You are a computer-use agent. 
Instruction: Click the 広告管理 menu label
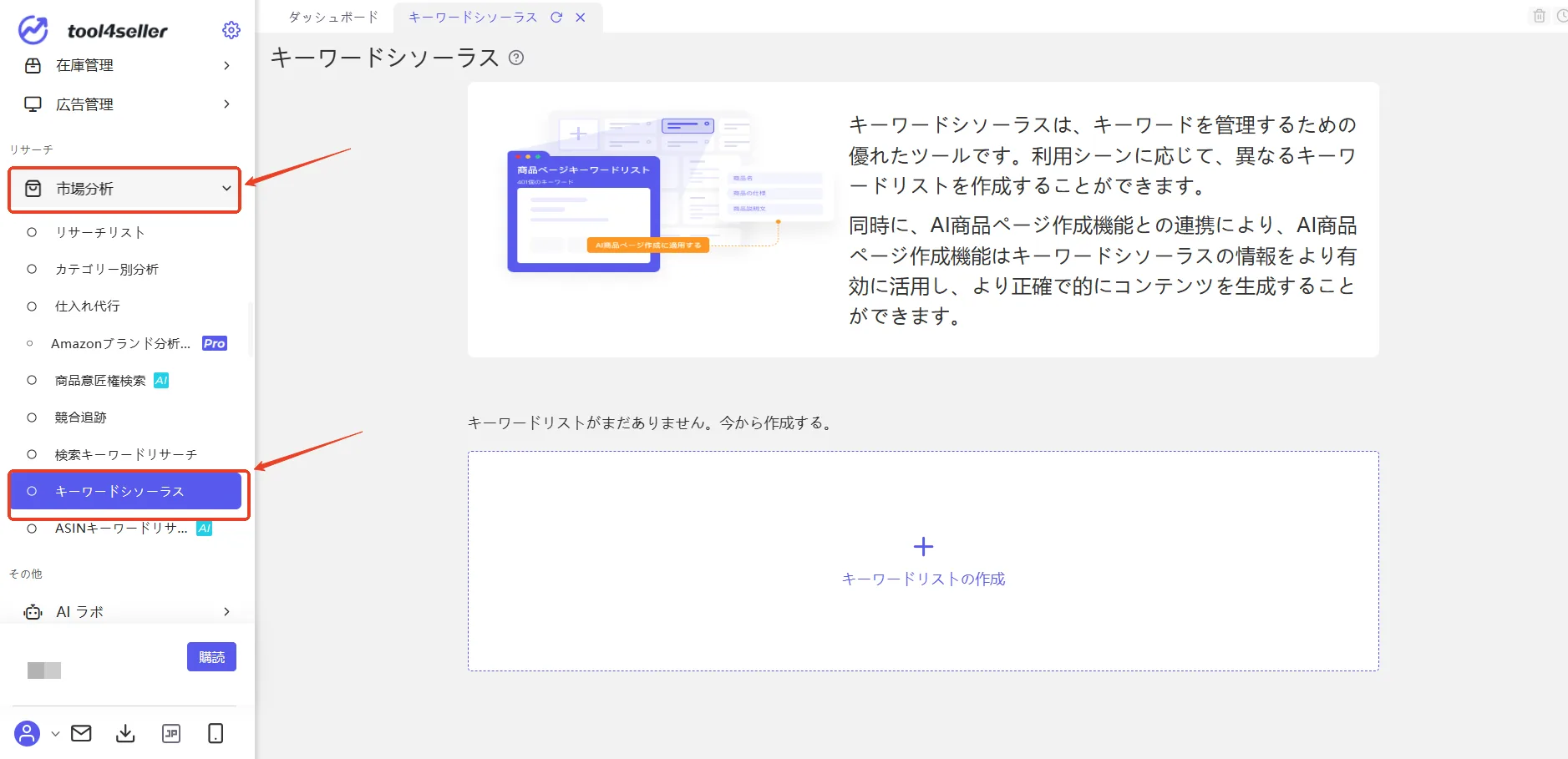tap(84, 104)
